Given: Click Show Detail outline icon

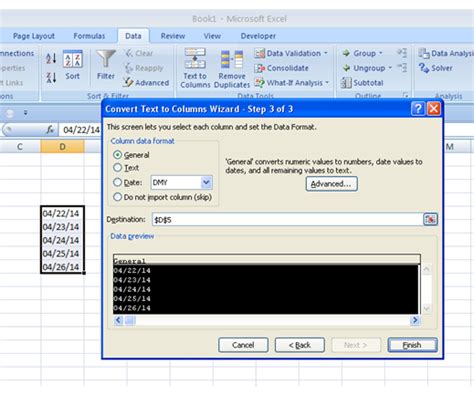Looking at the screenshot, I should (x=402, y=53).
